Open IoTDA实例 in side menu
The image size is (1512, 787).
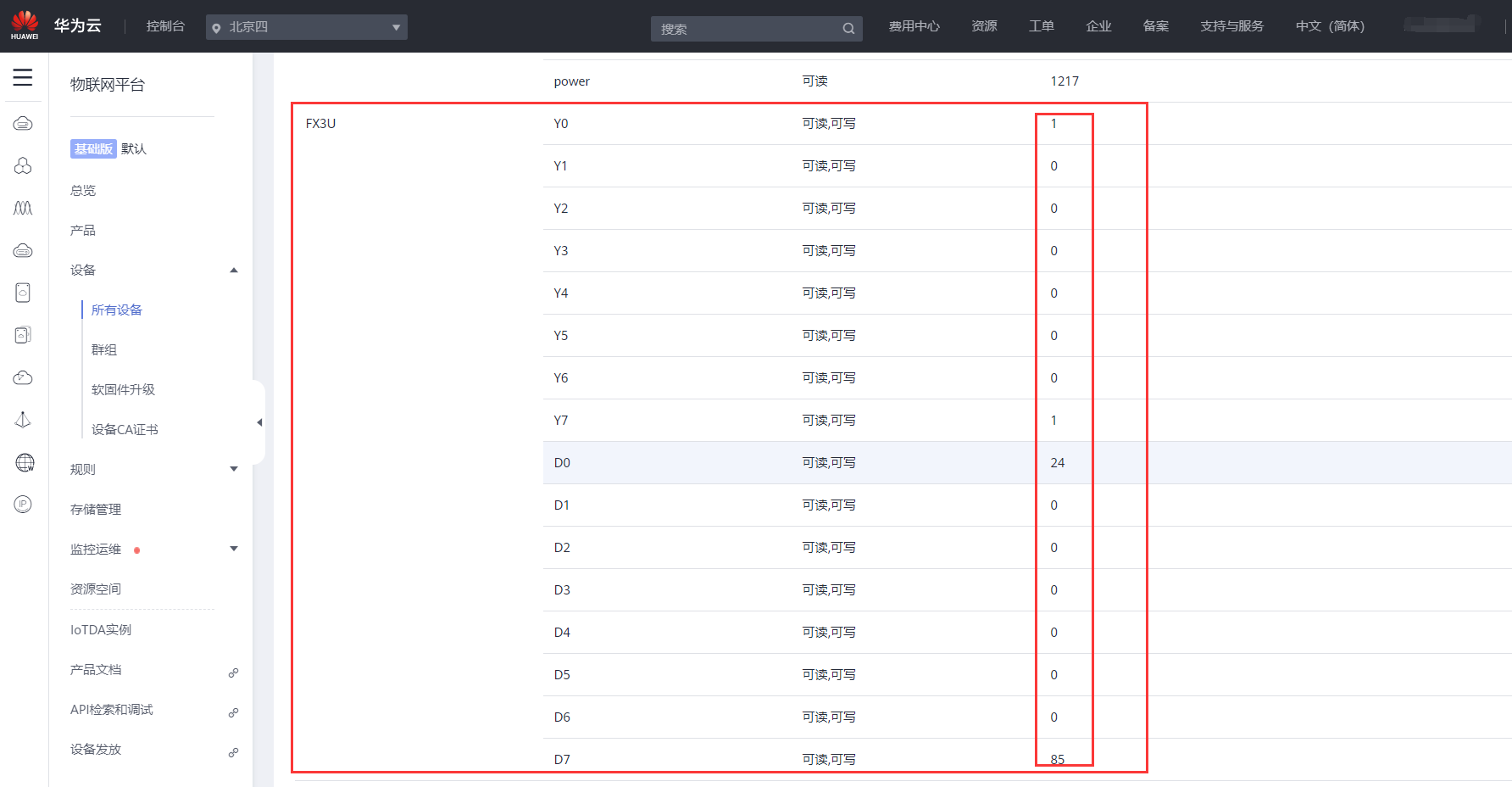(101, 630)
